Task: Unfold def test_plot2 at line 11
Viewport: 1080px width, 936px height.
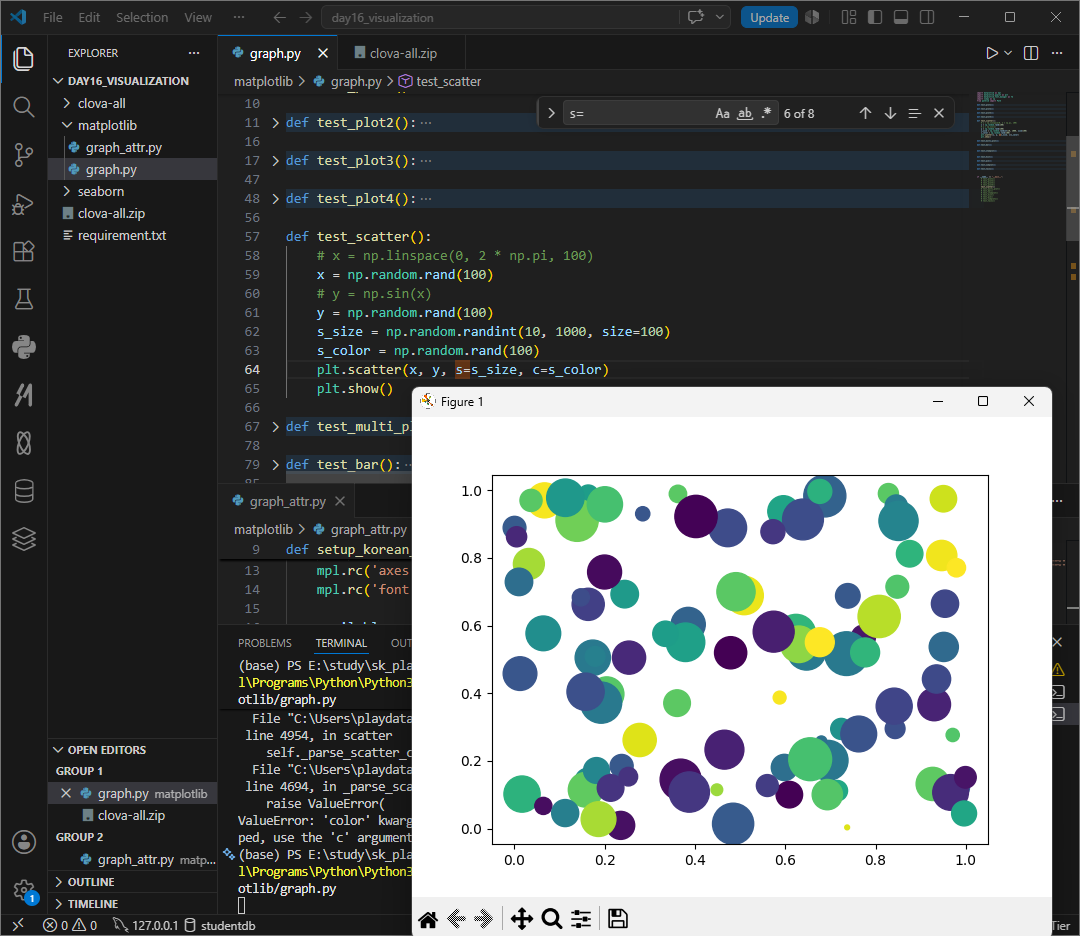Action: tap(276, 123)
